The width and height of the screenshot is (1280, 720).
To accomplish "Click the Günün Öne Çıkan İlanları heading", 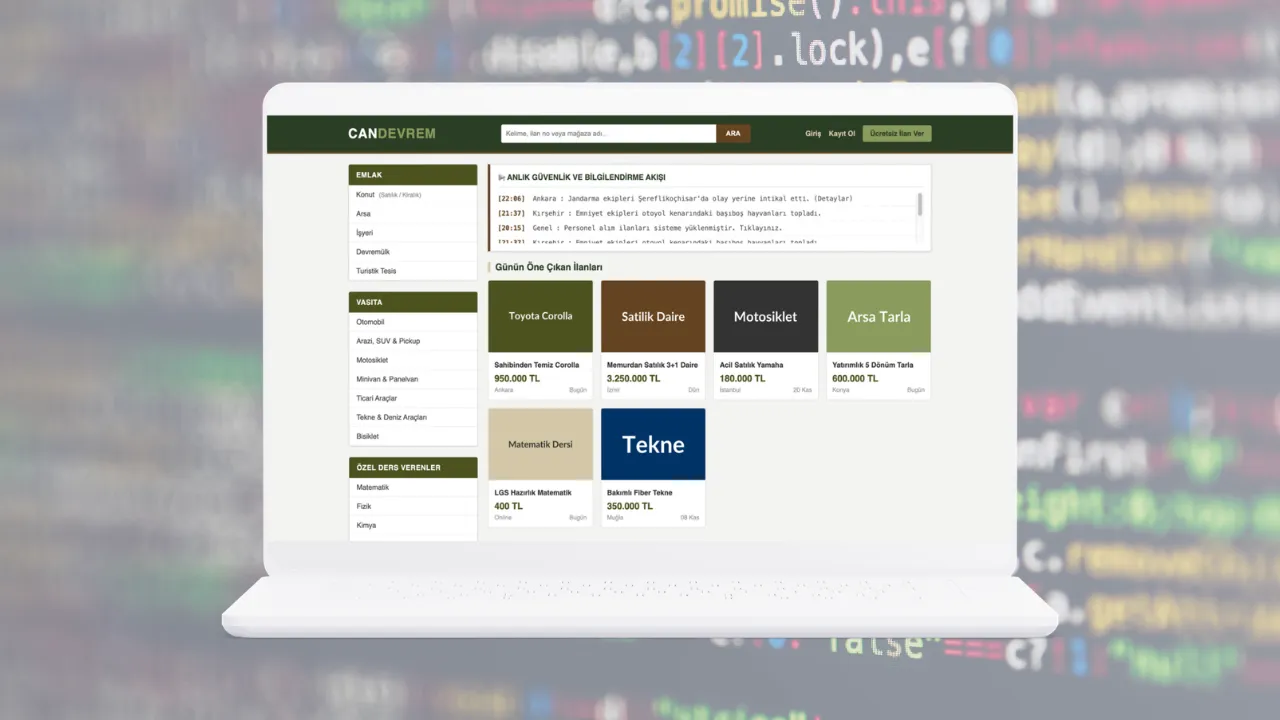I will [549, 267].
